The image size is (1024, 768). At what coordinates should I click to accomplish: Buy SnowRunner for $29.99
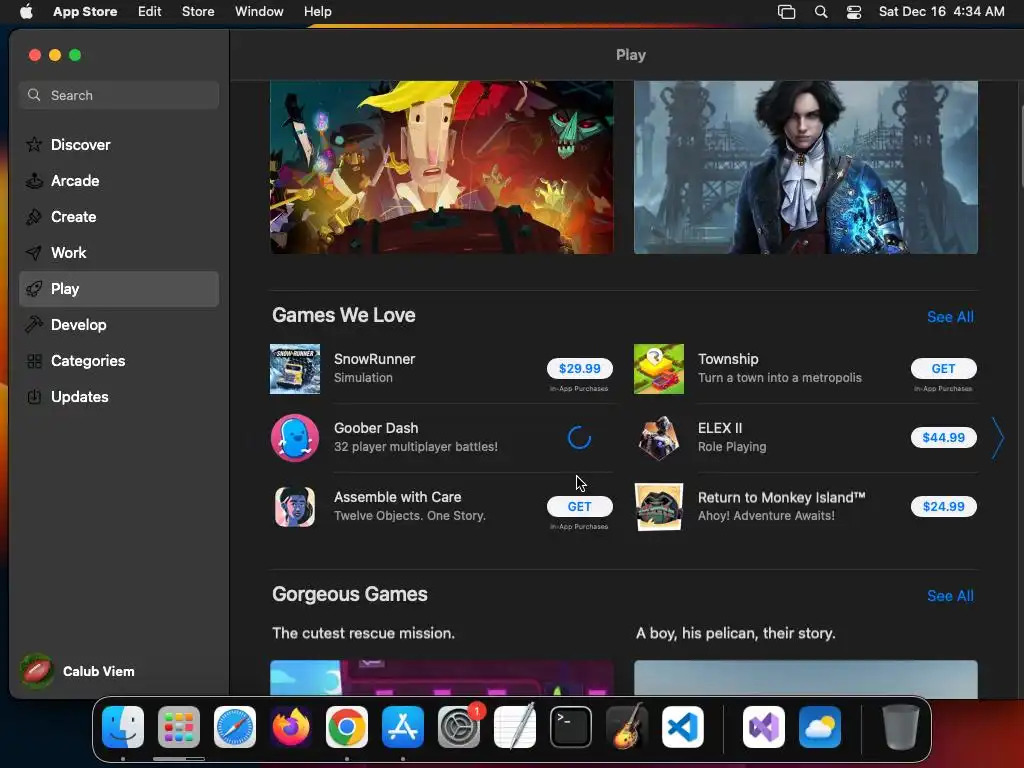coord(579,368)
